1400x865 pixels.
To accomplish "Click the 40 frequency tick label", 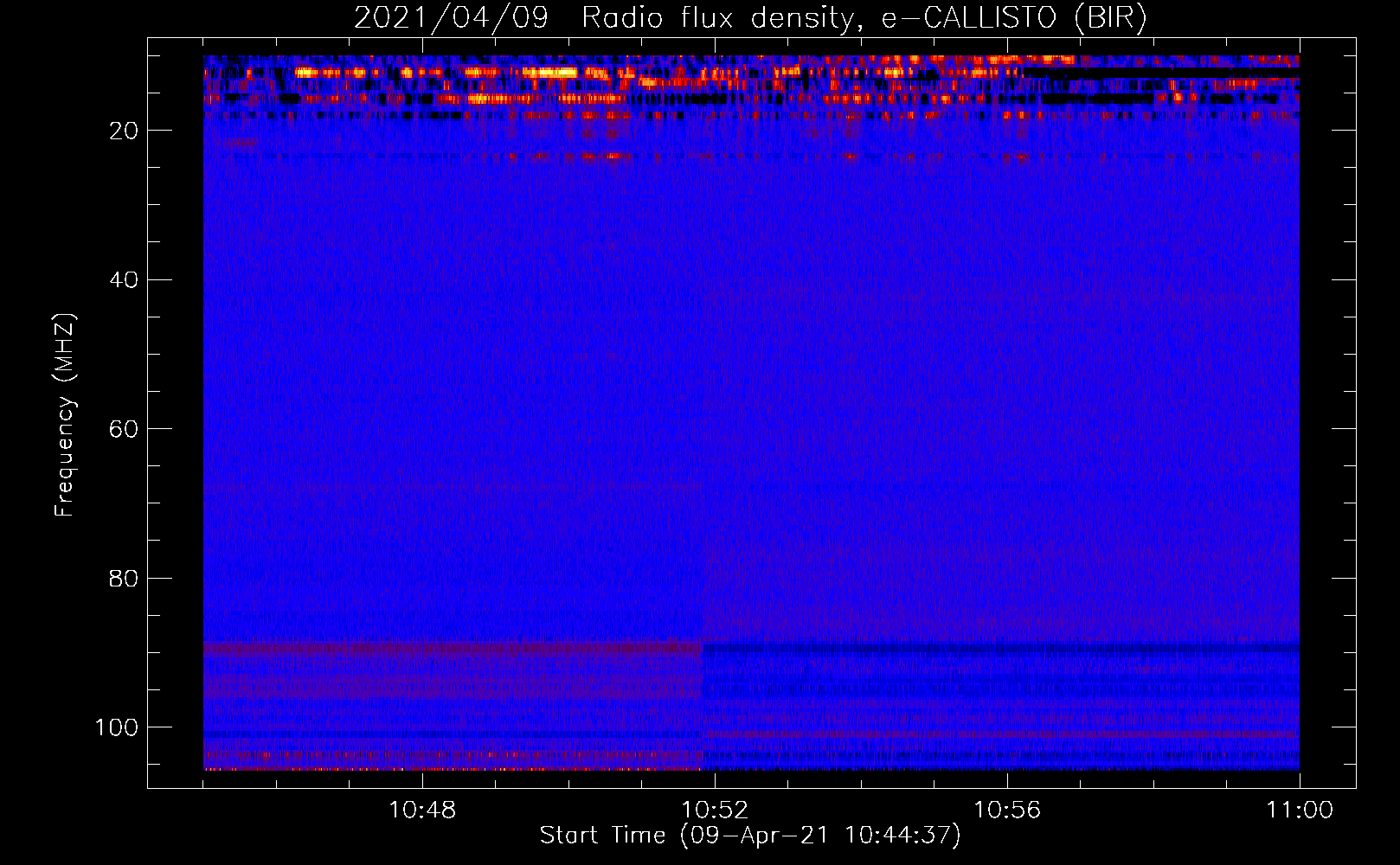I will [x=124, y=280].
